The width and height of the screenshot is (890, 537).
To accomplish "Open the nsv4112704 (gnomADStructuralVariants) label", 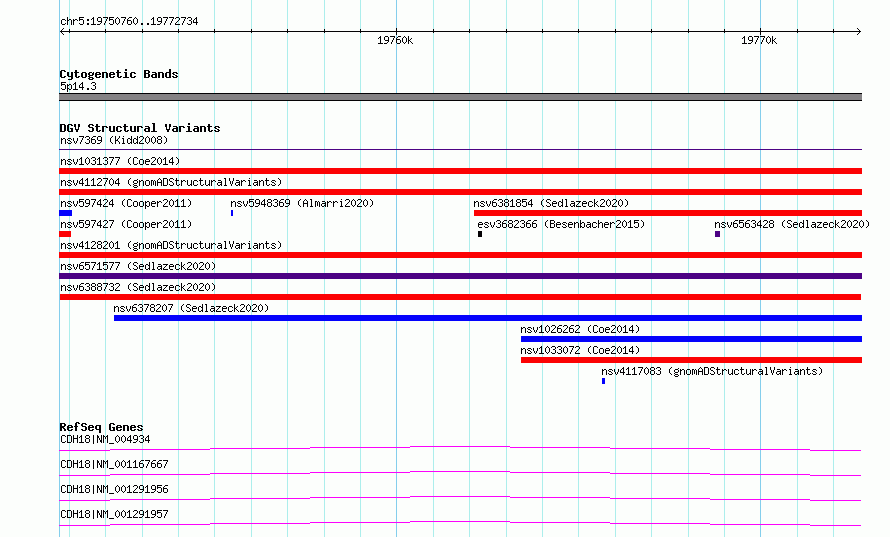I will (171, 182).
